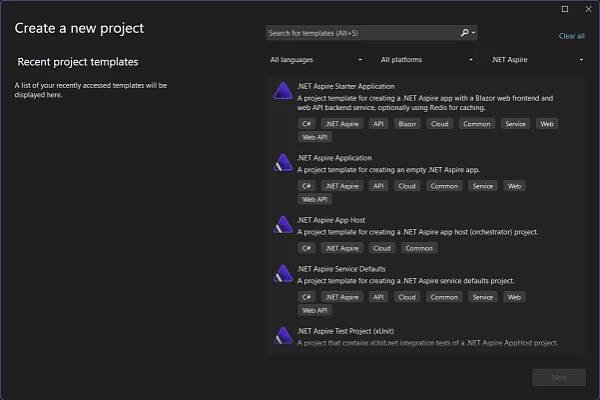
Task: Click Cloud tag on Starter Application
Action: [439, 124]
